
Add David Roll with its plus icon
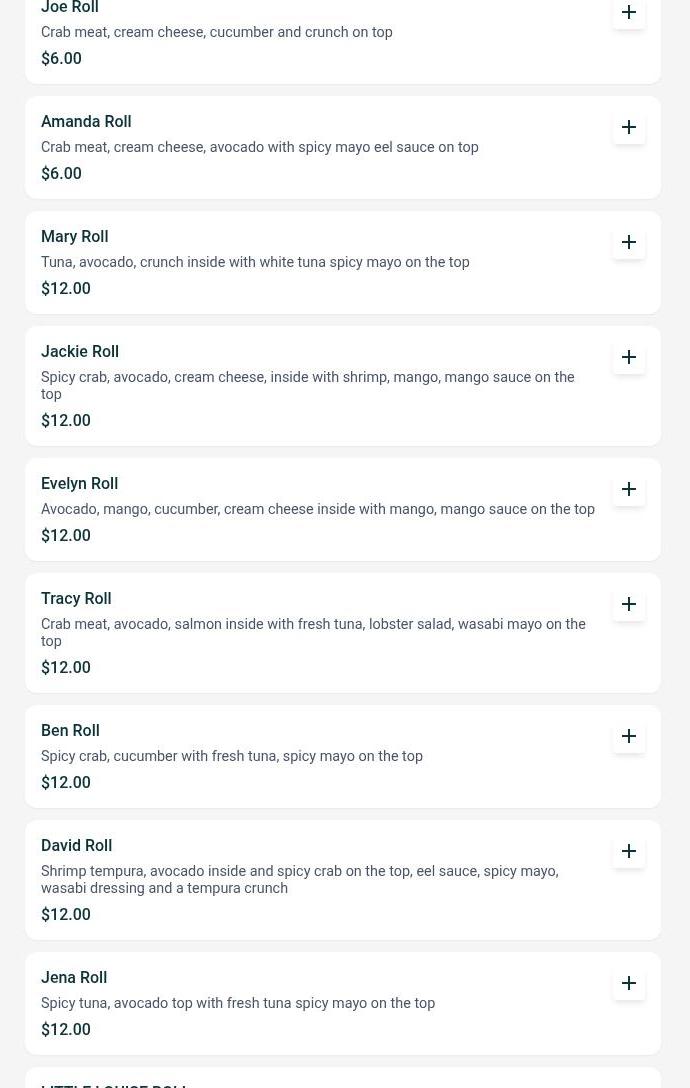[629, 851]
